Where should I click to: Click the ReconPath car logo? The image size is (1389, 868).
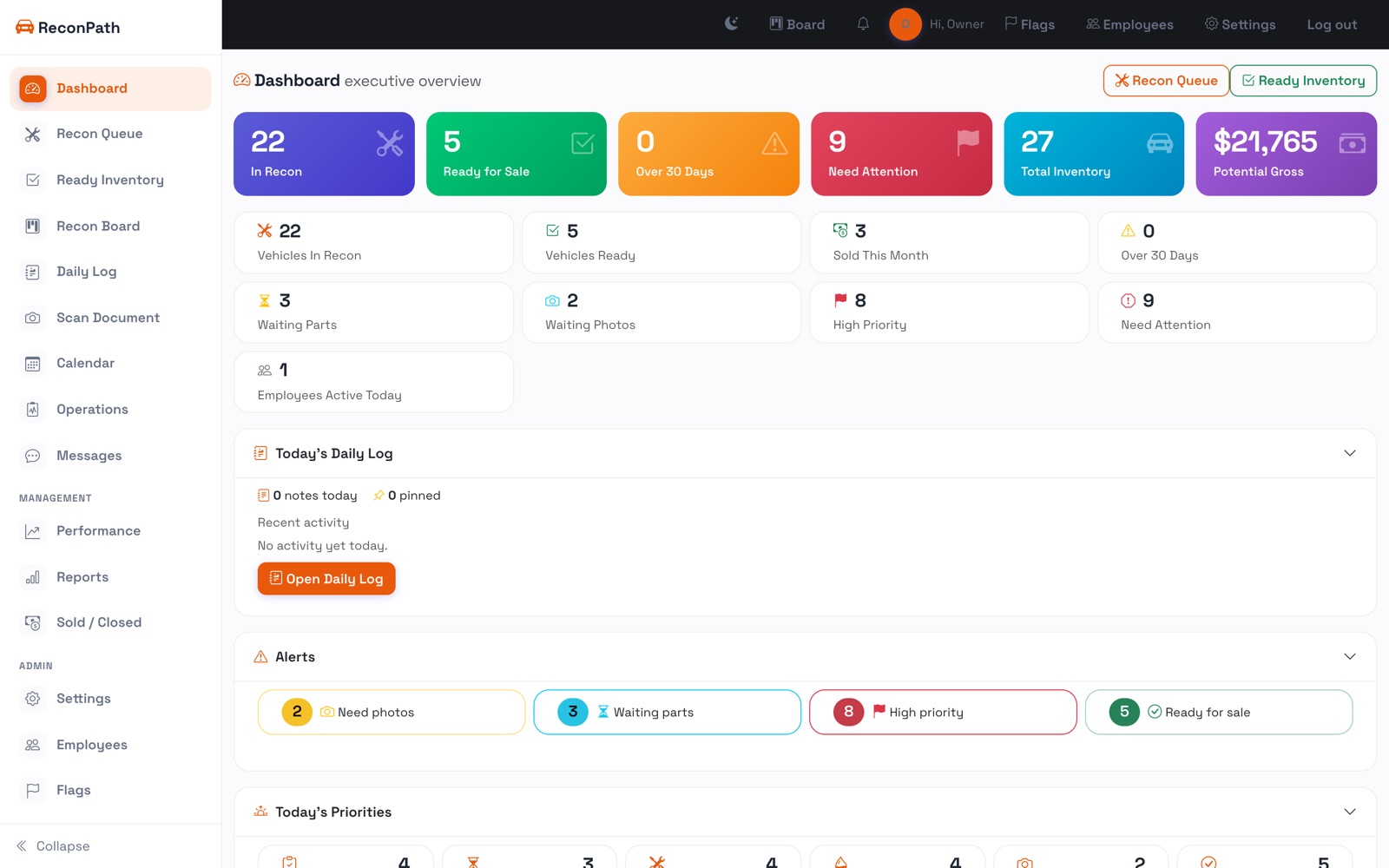tap(24, 27)
